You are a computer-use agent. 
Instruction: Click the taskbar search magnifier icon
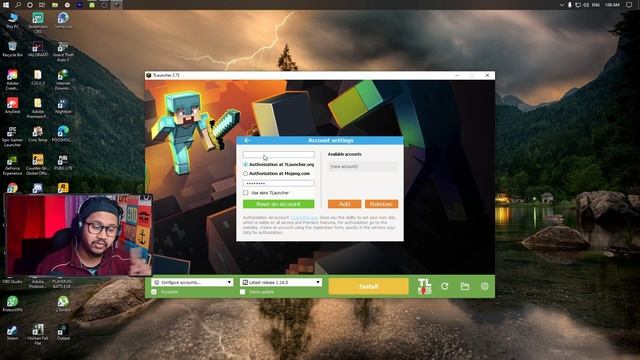tap(18, 5)
